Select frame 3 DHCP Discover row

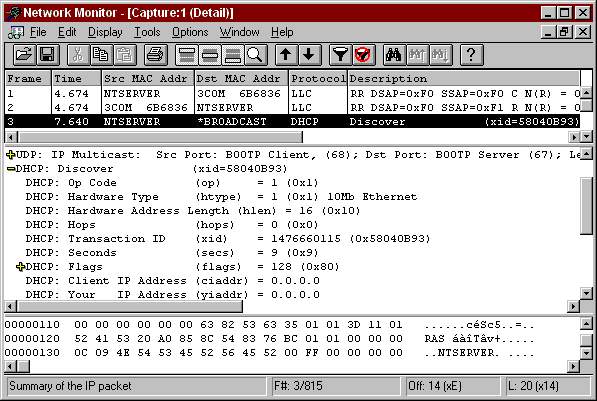[x=292, y=121]
